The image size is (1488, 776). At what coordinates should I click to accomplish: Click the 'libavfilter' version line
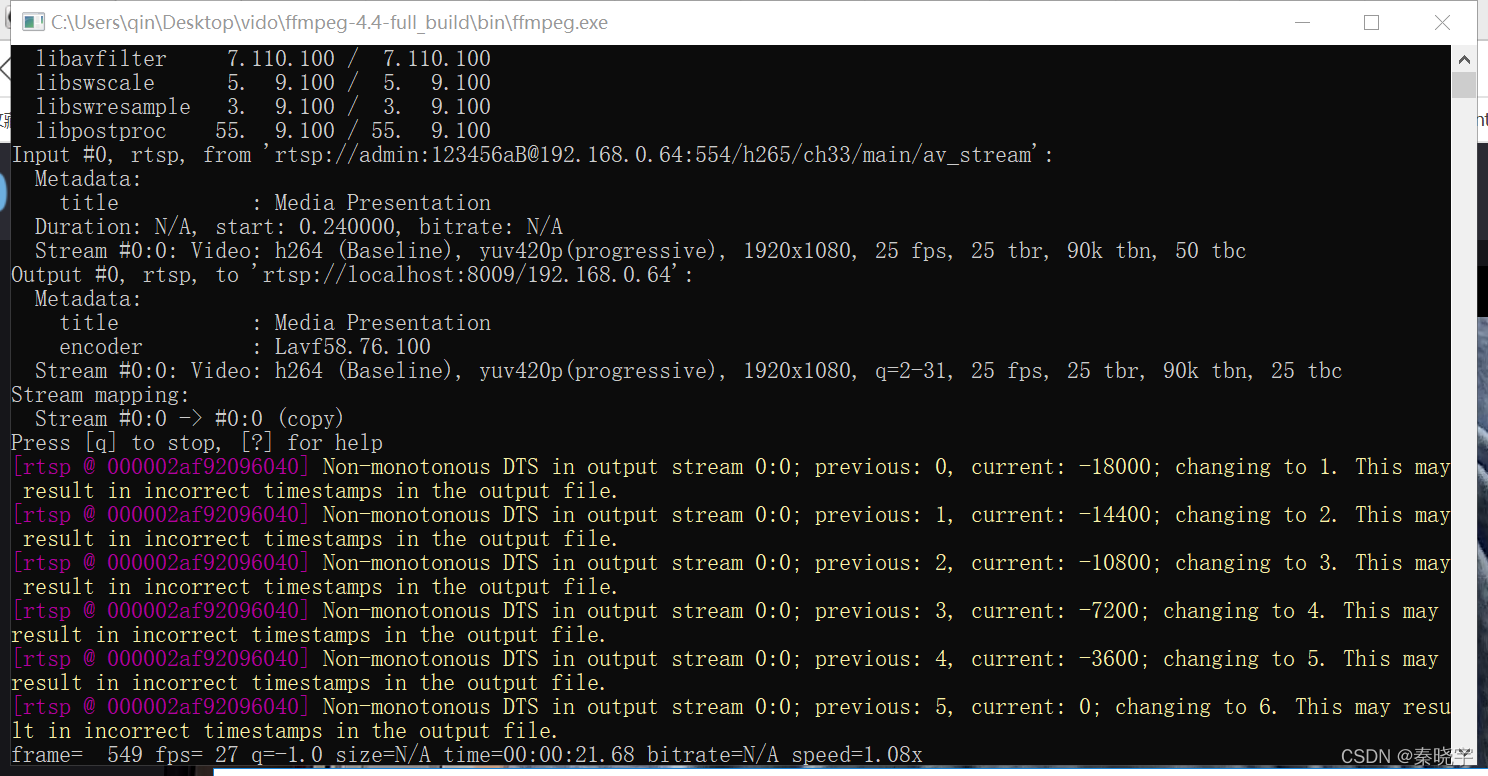263,59
